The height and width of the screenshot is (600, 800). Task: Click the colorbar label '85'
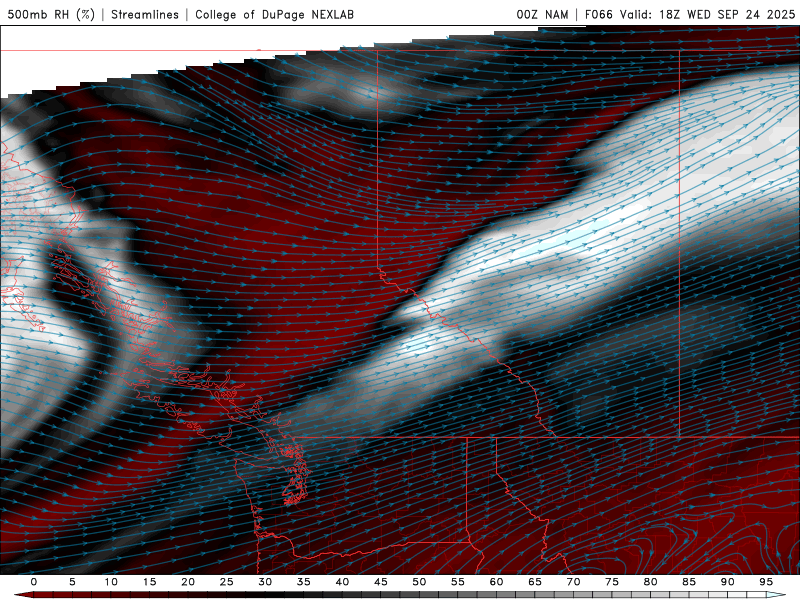point(689,582)
